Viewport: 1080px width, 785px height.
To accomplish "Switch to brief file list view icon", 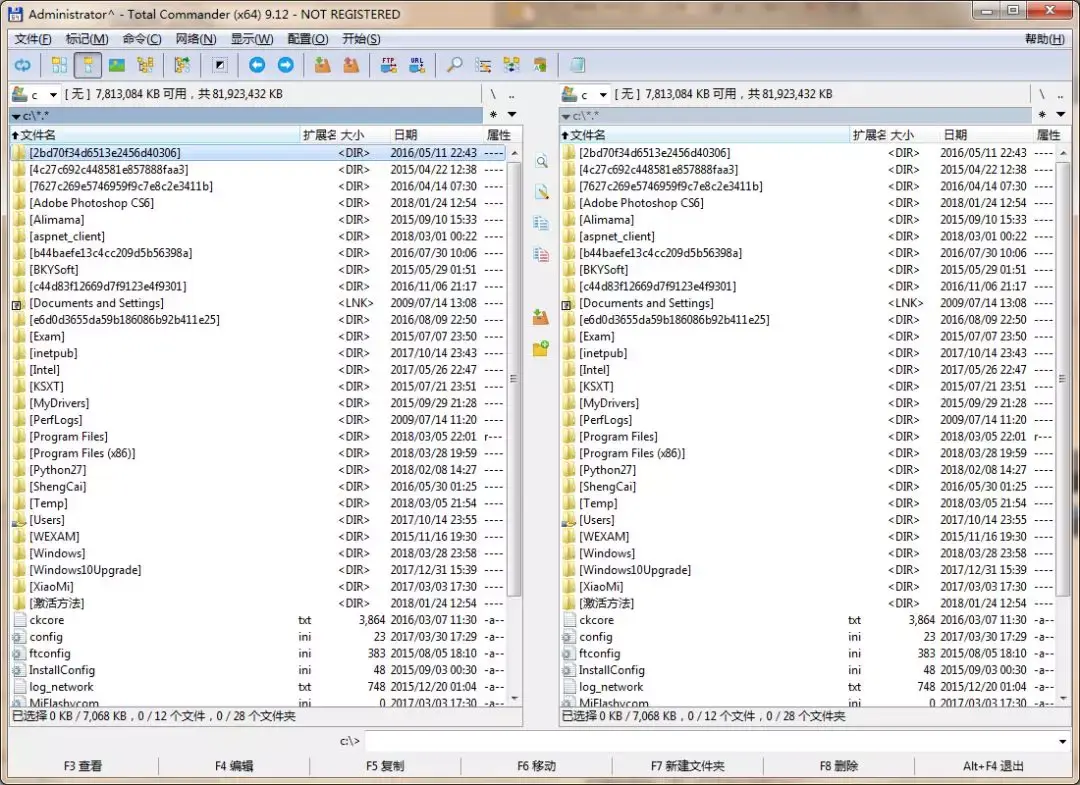I will pyautogui.click(x=59, y=65).
